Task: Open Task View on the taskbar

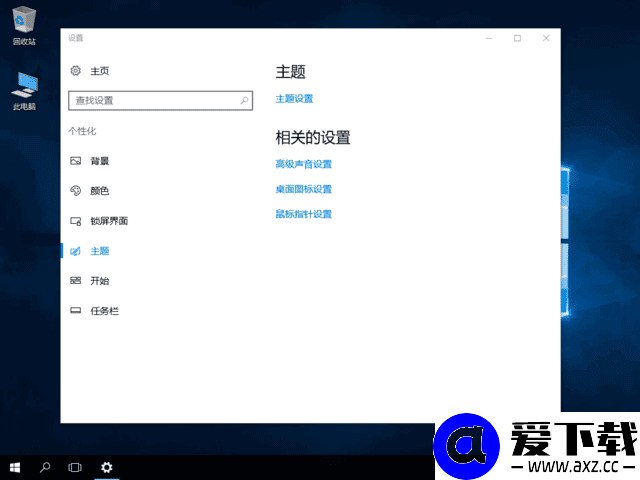Action: [75, 467]
